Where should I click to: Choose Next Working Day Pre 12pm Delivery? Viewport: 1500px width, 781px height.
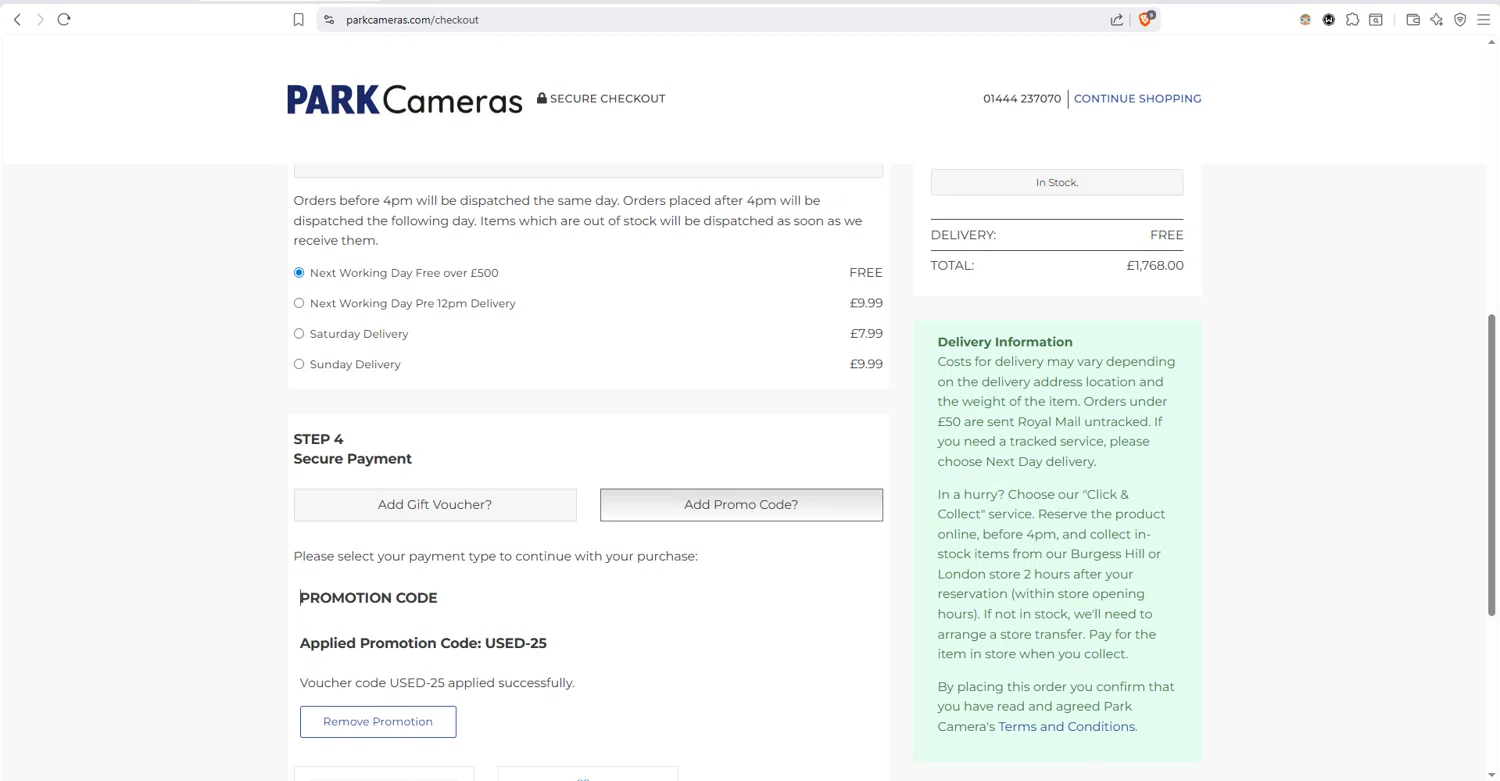[x=299, y=303]
